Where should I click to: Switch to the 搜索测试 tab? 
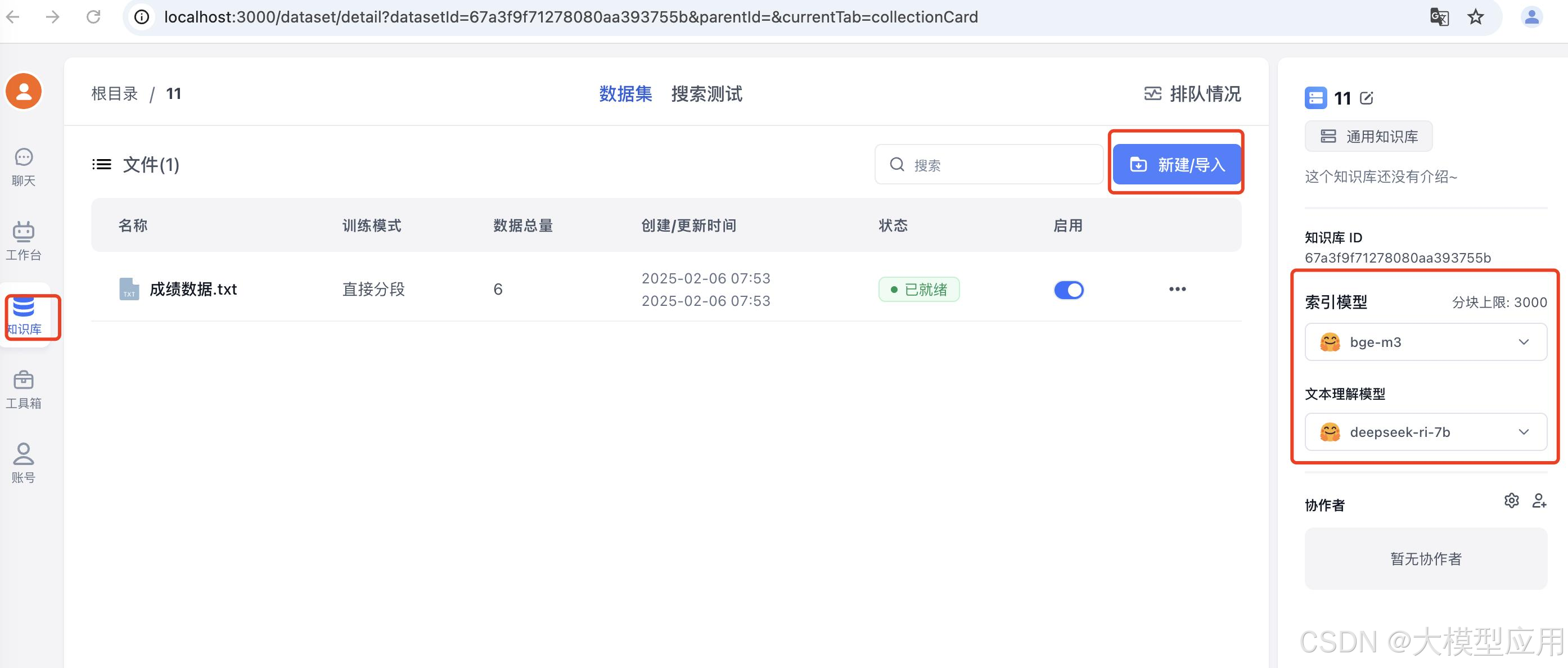[x=707, y=94]
